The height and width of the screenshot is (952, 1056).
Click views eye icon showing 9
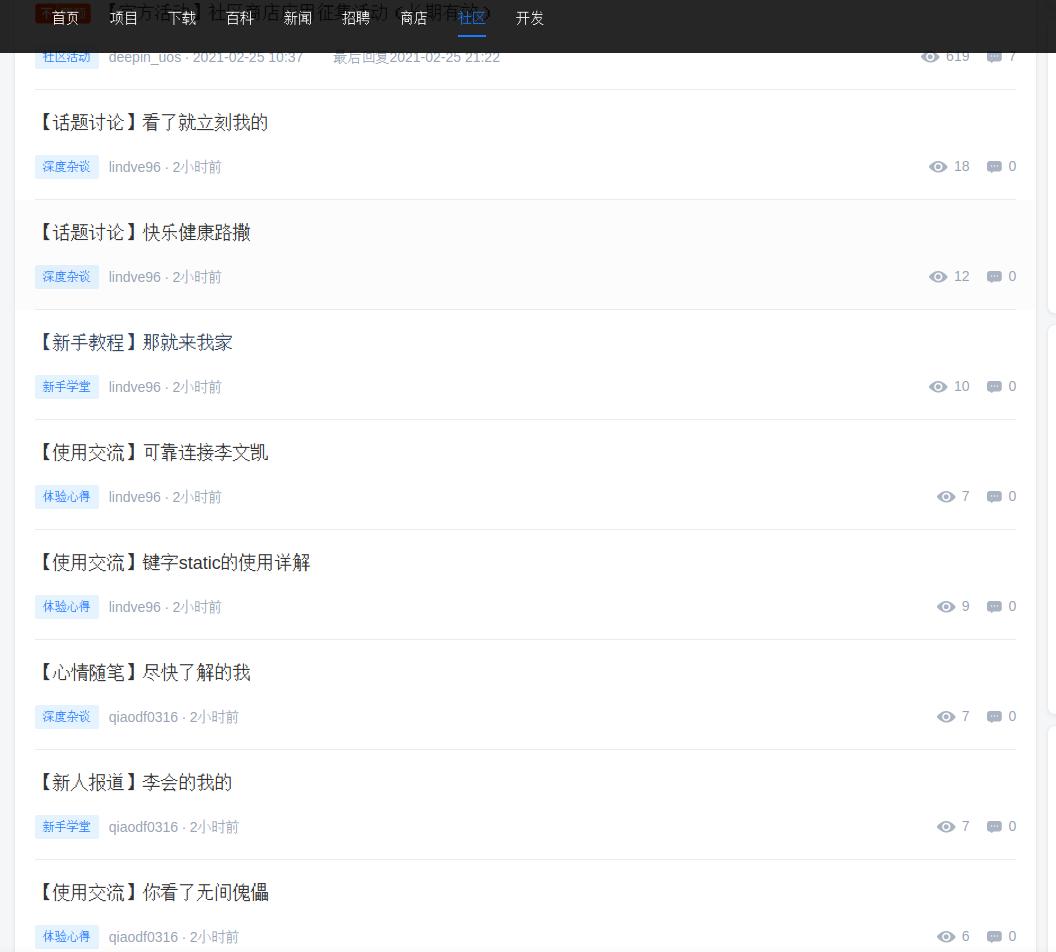(946, 607)
